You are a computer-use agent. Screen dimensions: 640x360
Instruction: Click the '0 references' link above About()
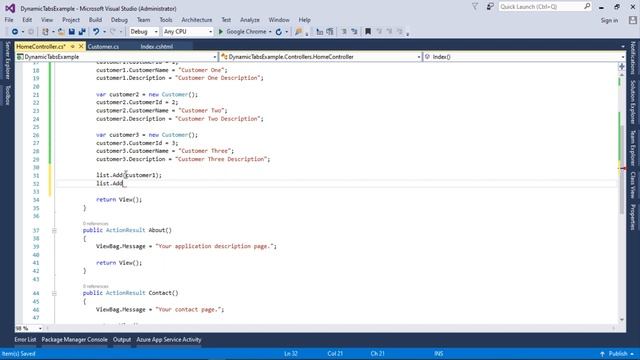pos(96,223)
